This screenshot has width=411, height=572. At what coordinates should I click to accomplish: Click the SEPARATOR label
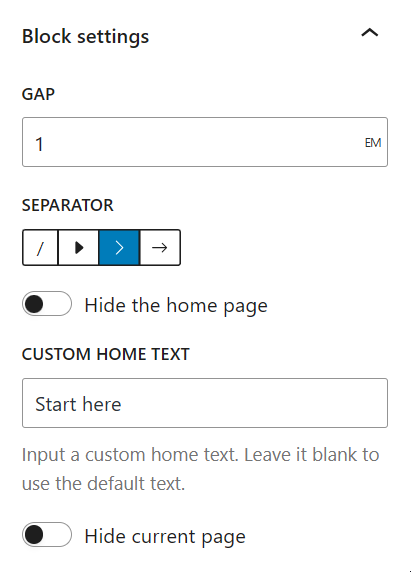tap(67, 205)
